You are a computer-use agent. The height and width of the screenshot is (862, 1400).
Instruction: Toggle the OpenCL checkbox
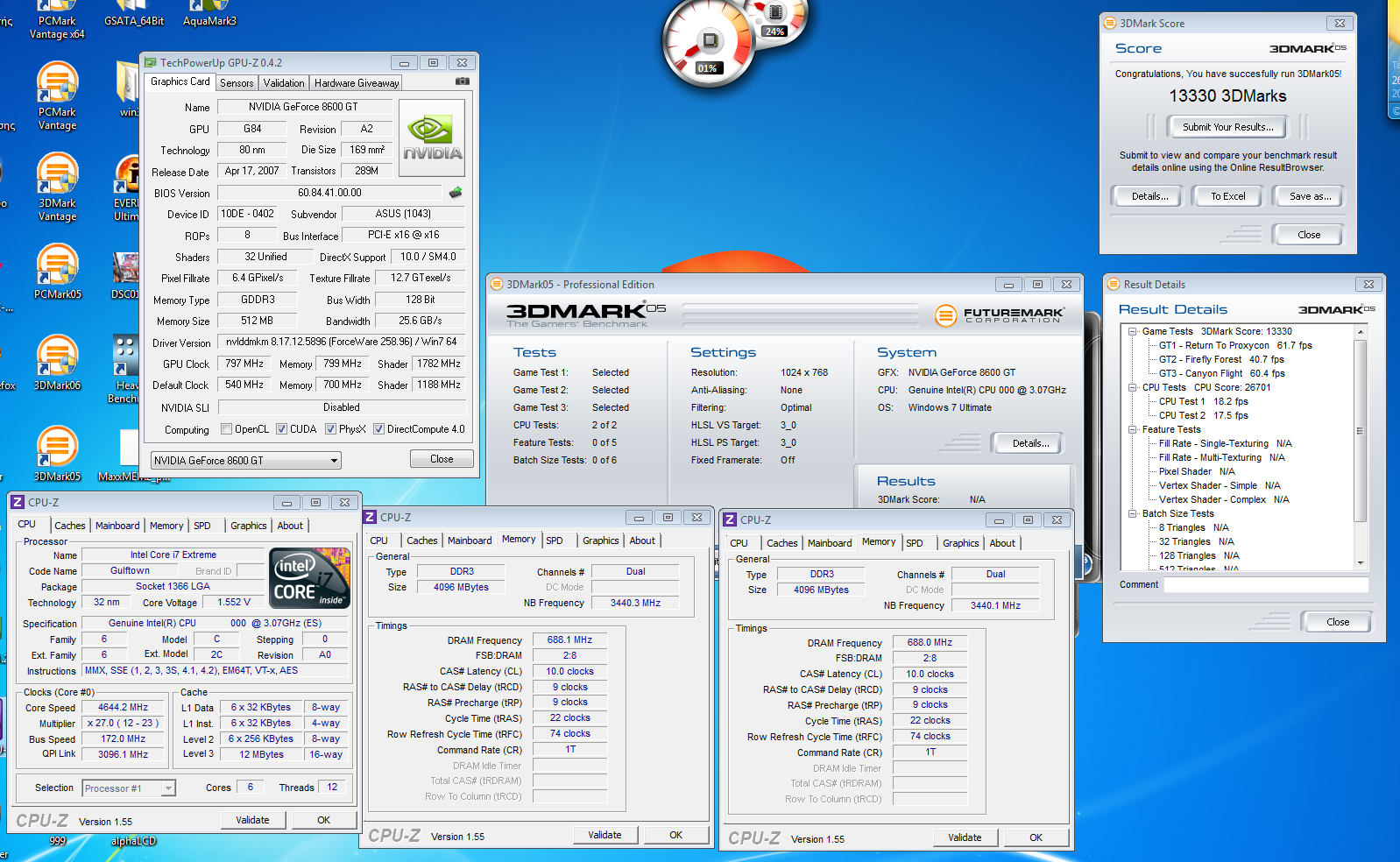click(x=227, y=429)
